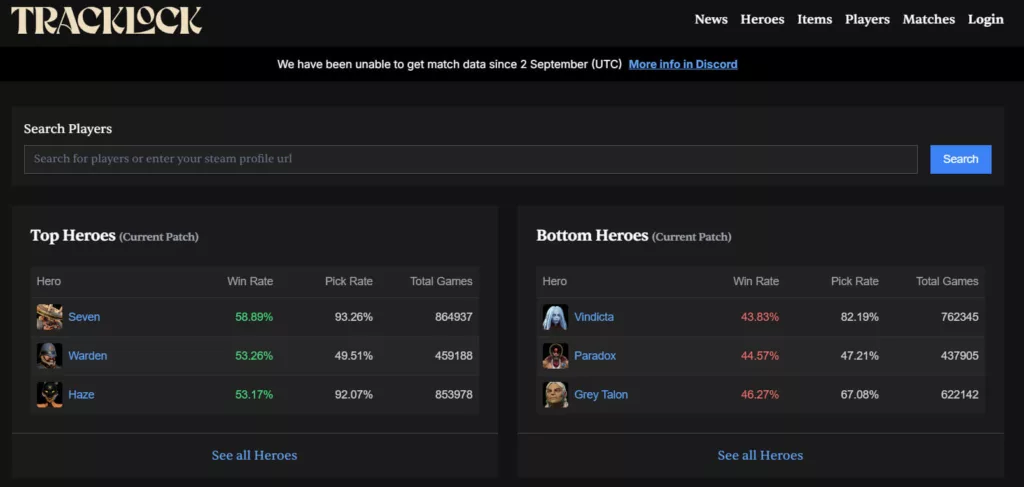Click the Win Rate header in Top Heroes

[250, 281]
